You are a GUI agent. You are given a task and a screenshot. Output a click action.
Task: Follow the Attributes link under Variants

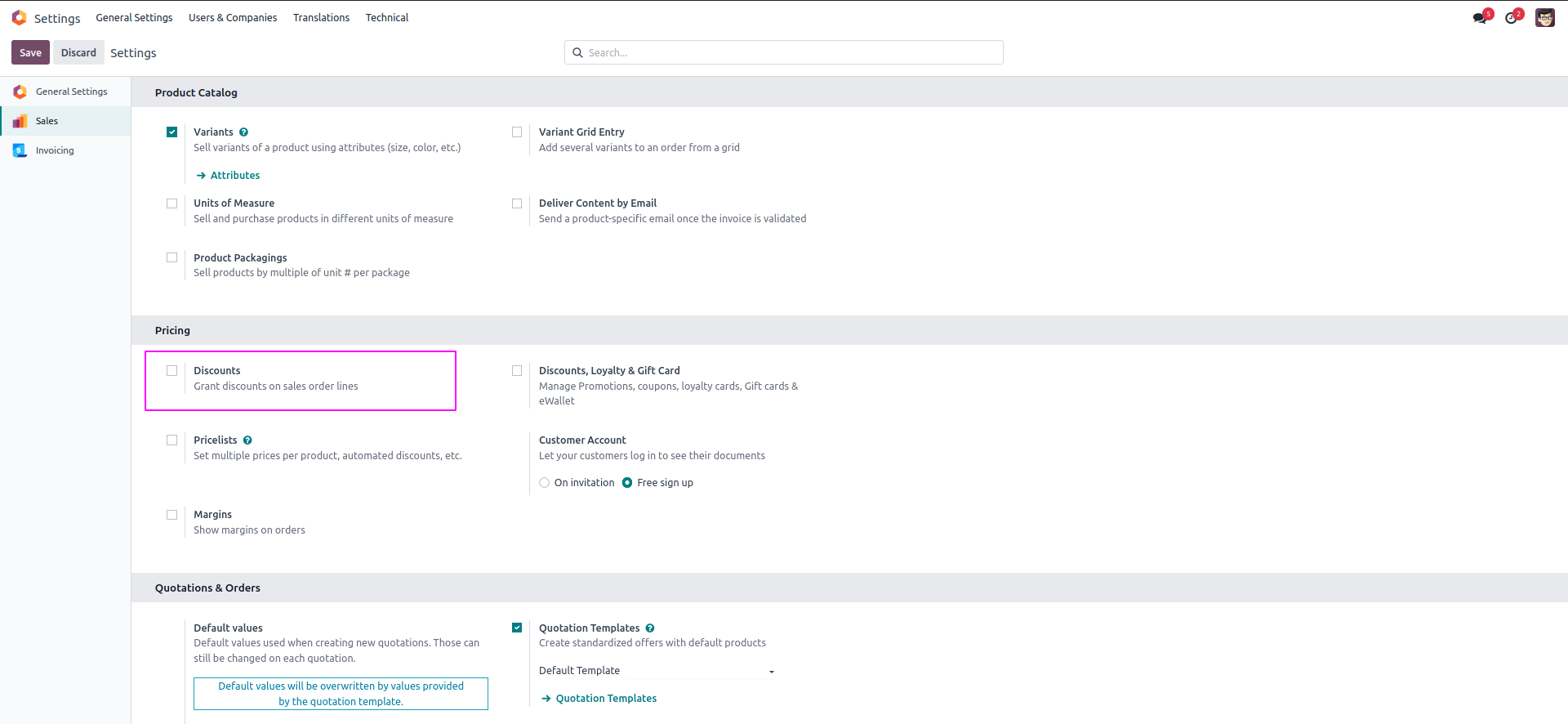click(x=234, y=176)
